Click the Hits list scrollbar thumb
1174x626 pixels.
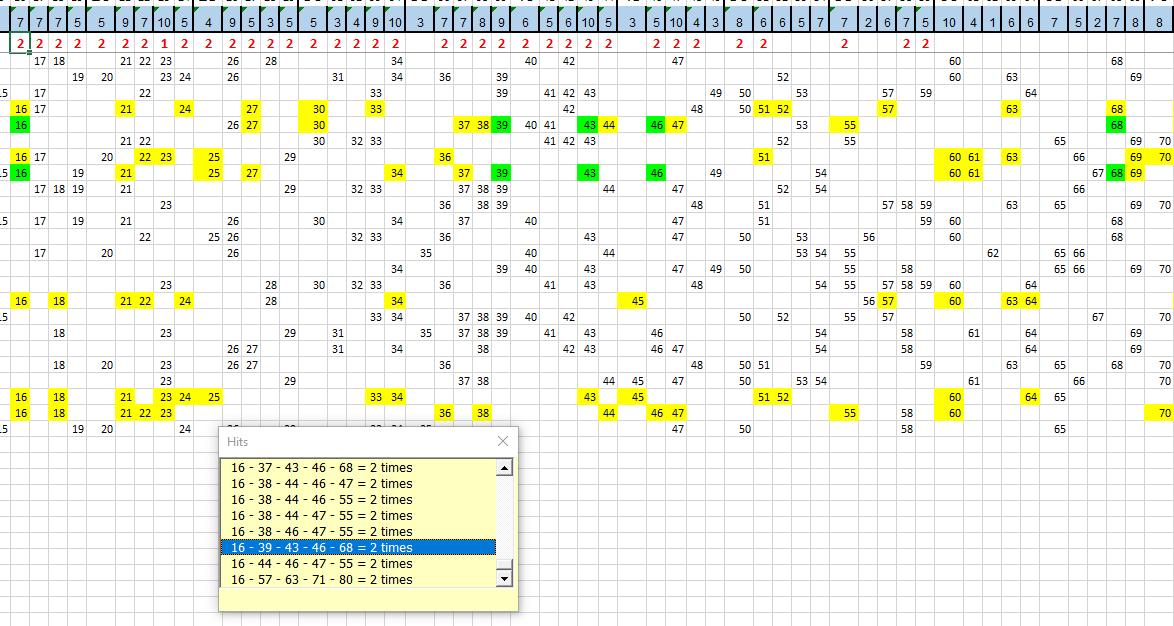[x=504, y=562]
